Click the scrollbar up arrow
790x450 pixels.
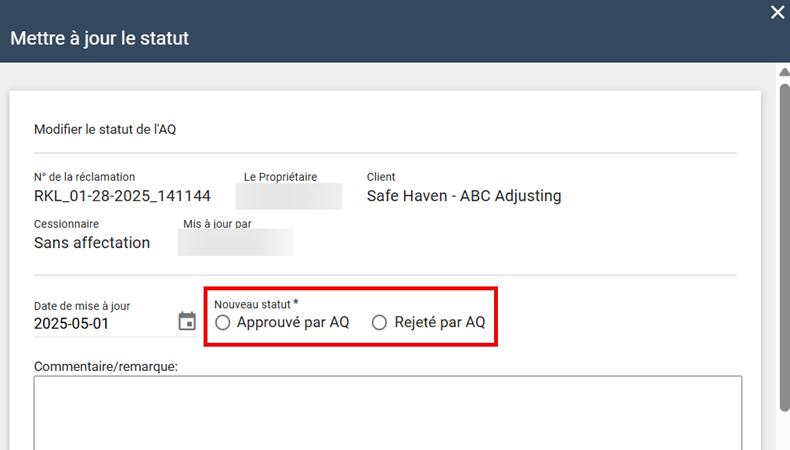coord(784,73)
